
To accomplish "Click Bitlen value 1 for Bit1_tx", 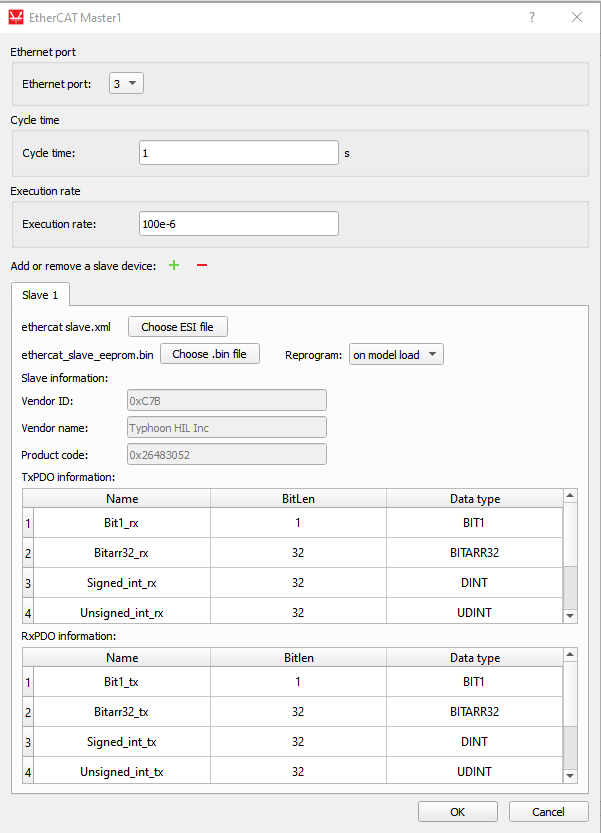I will click(x=298, y=682).
